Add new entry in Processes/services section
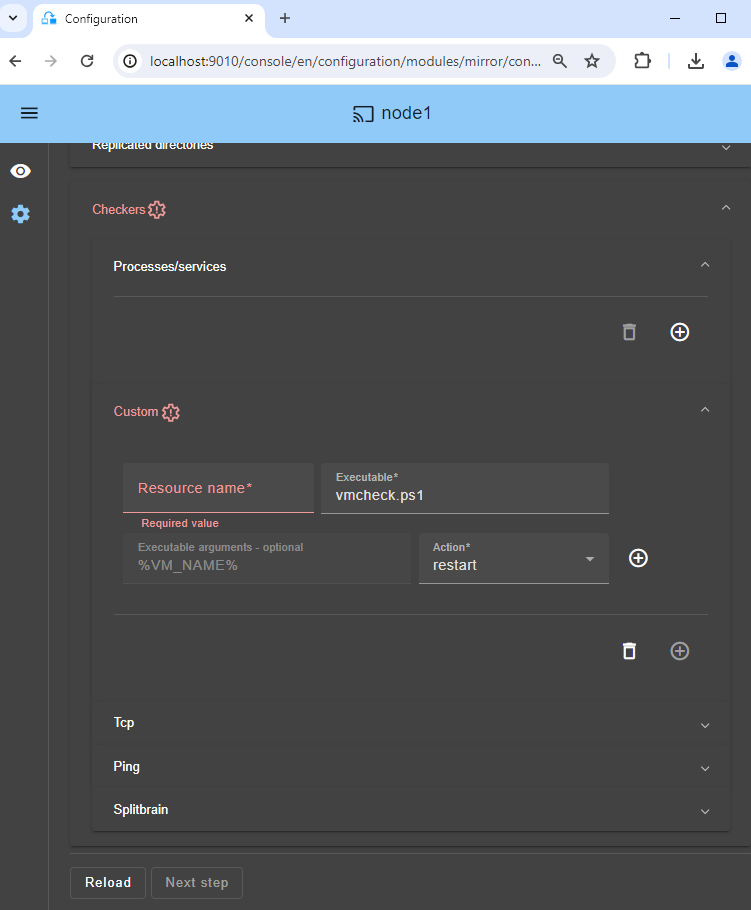 [x=679, y=332]
